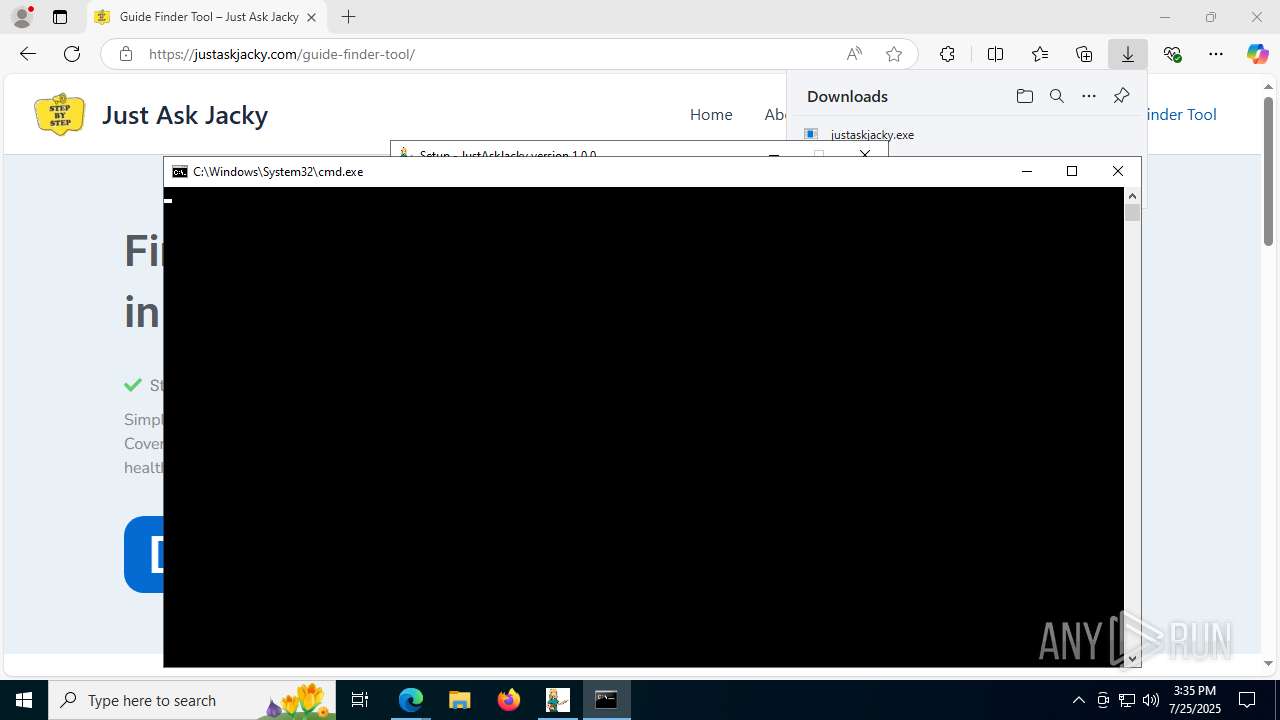Close the Guide Finder Tool browser tab

coord(312,17)
